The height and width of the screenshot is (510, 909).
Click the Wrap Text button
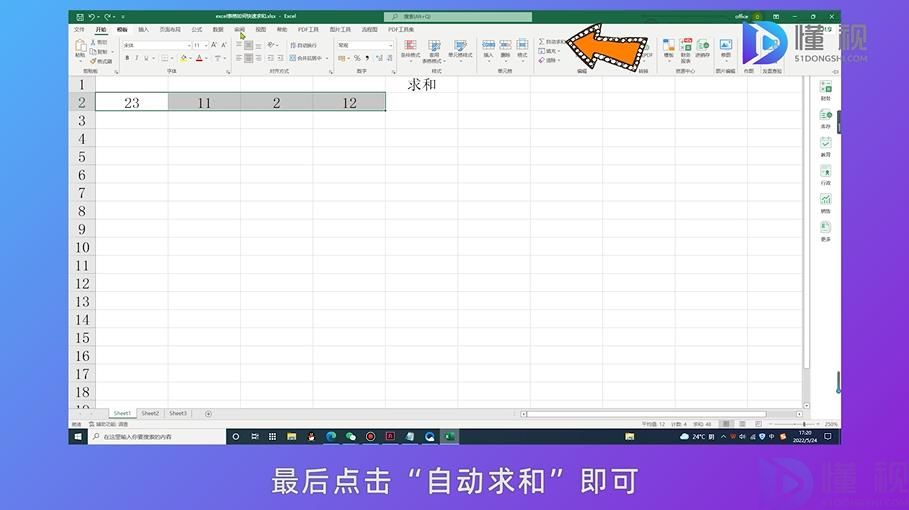coord(303,45)
